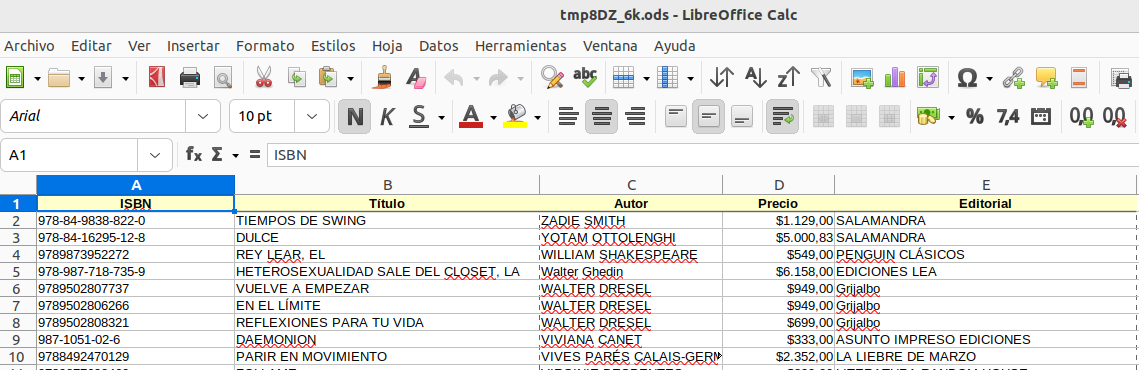Run the spelling check
The width and height of the screenshot is (1139, 370).
[x=585, y=77]
